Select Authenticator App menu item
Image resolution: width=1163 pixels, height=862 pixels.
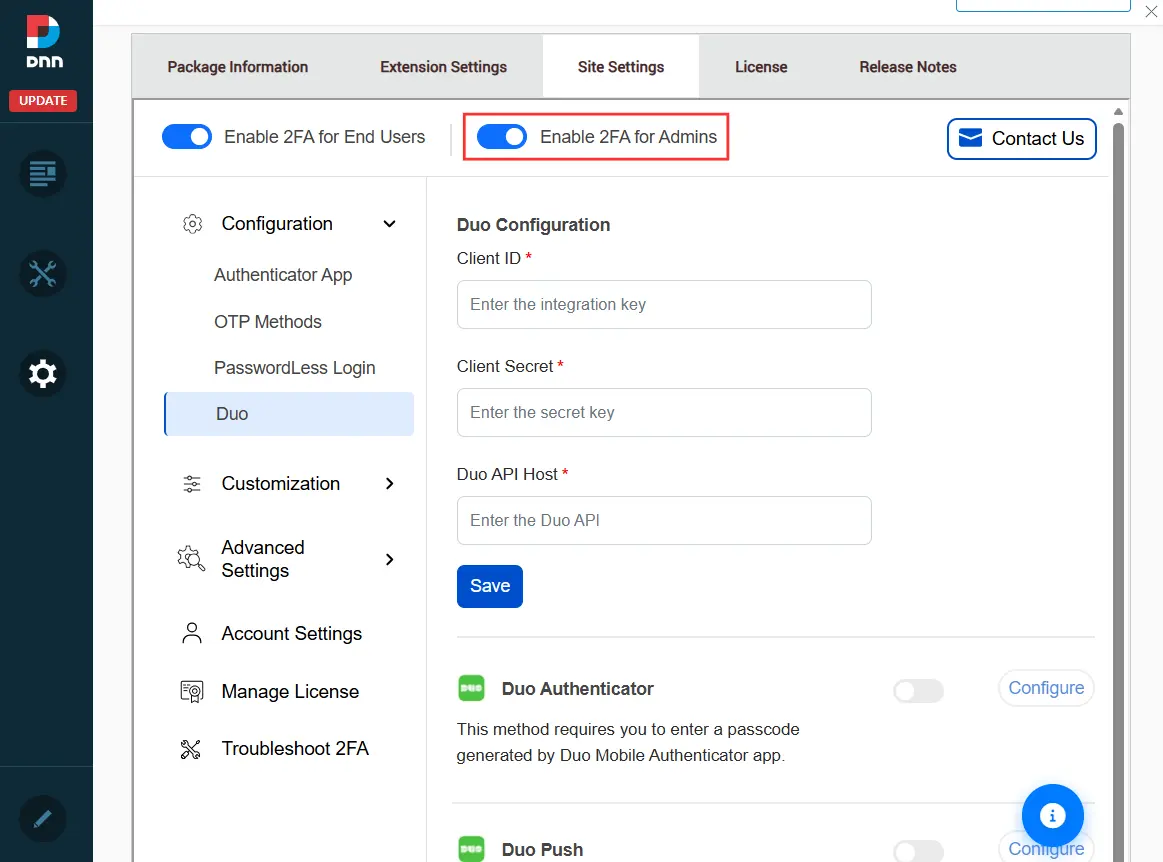tap(283, 275)
